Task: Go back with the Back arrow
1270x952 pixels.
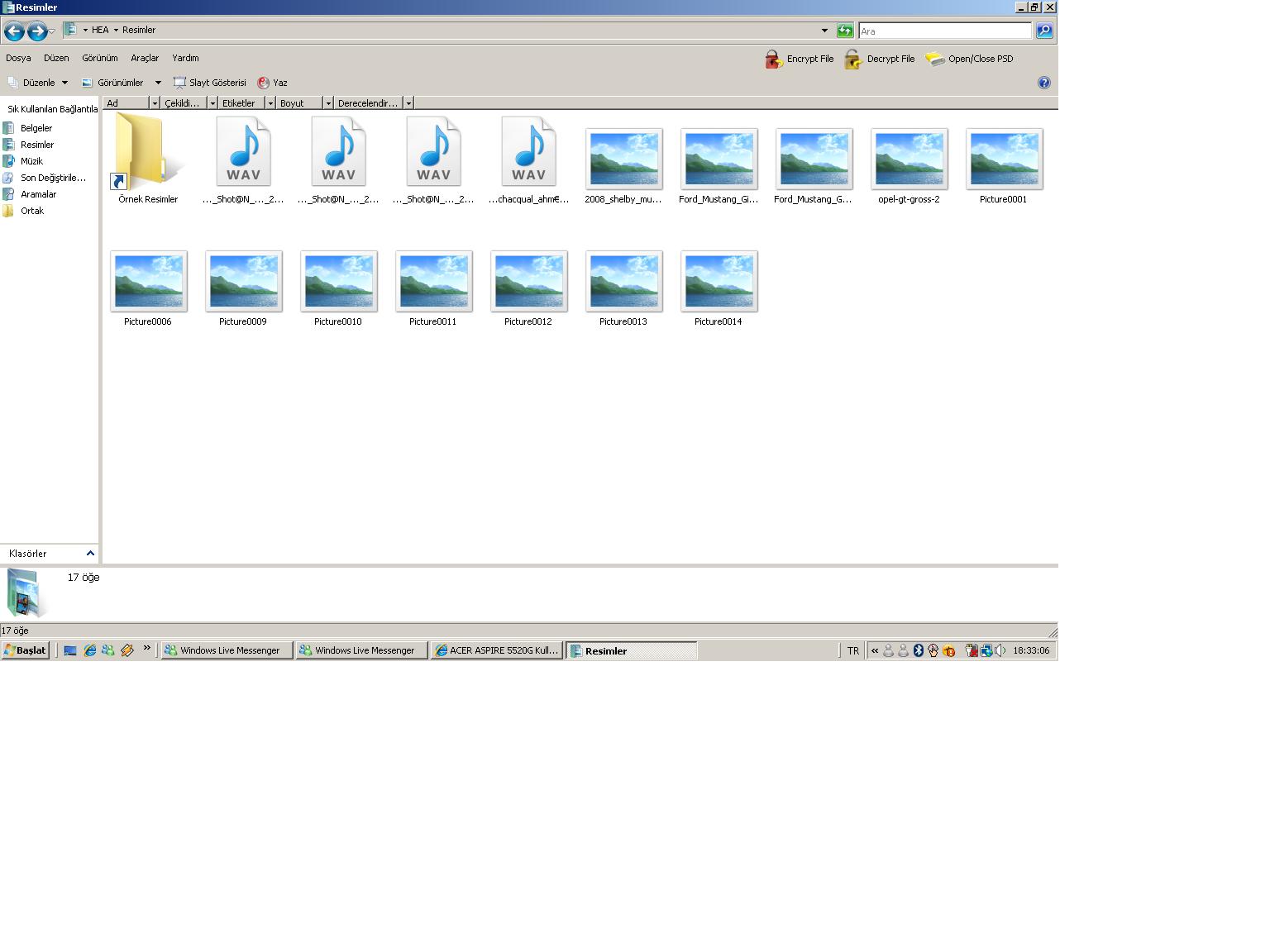Action: click(x=14, y=31)
